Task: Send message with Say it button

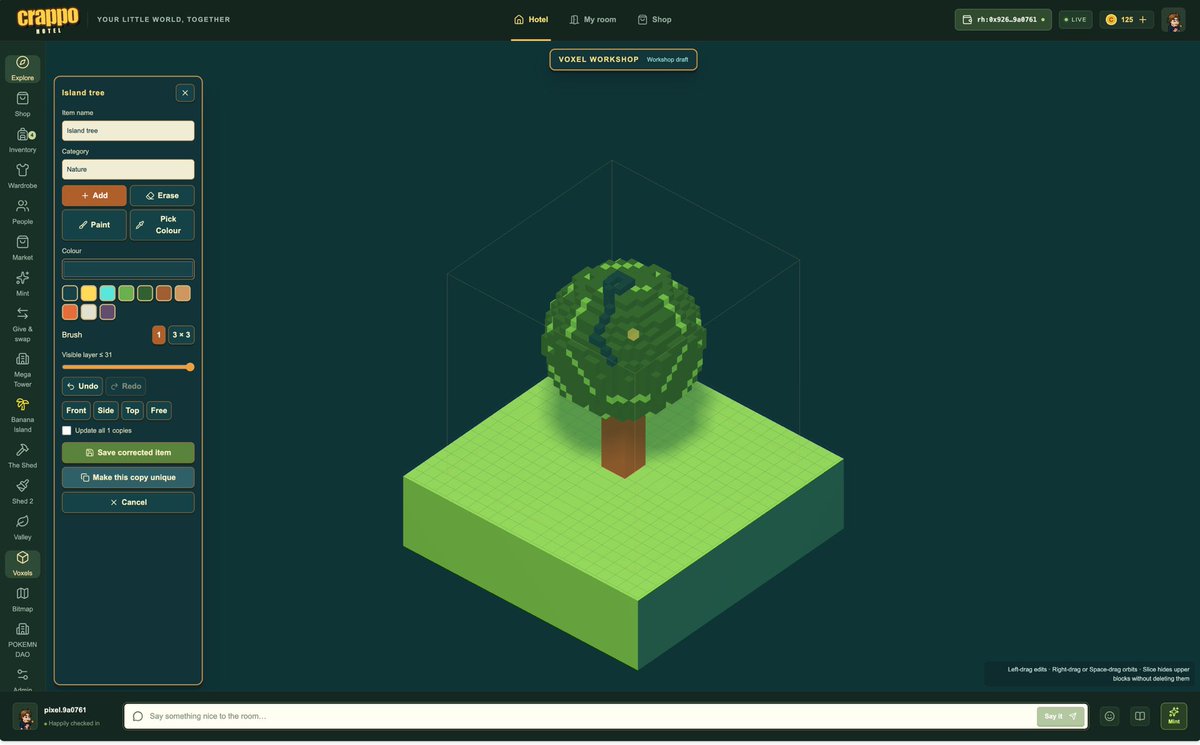Action: pyautogui.click(x=1060, y=716)
